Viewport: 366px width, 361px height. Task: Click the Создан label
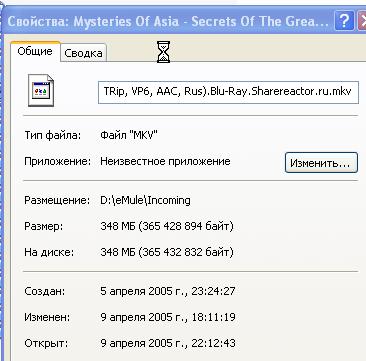coord(45,291)
